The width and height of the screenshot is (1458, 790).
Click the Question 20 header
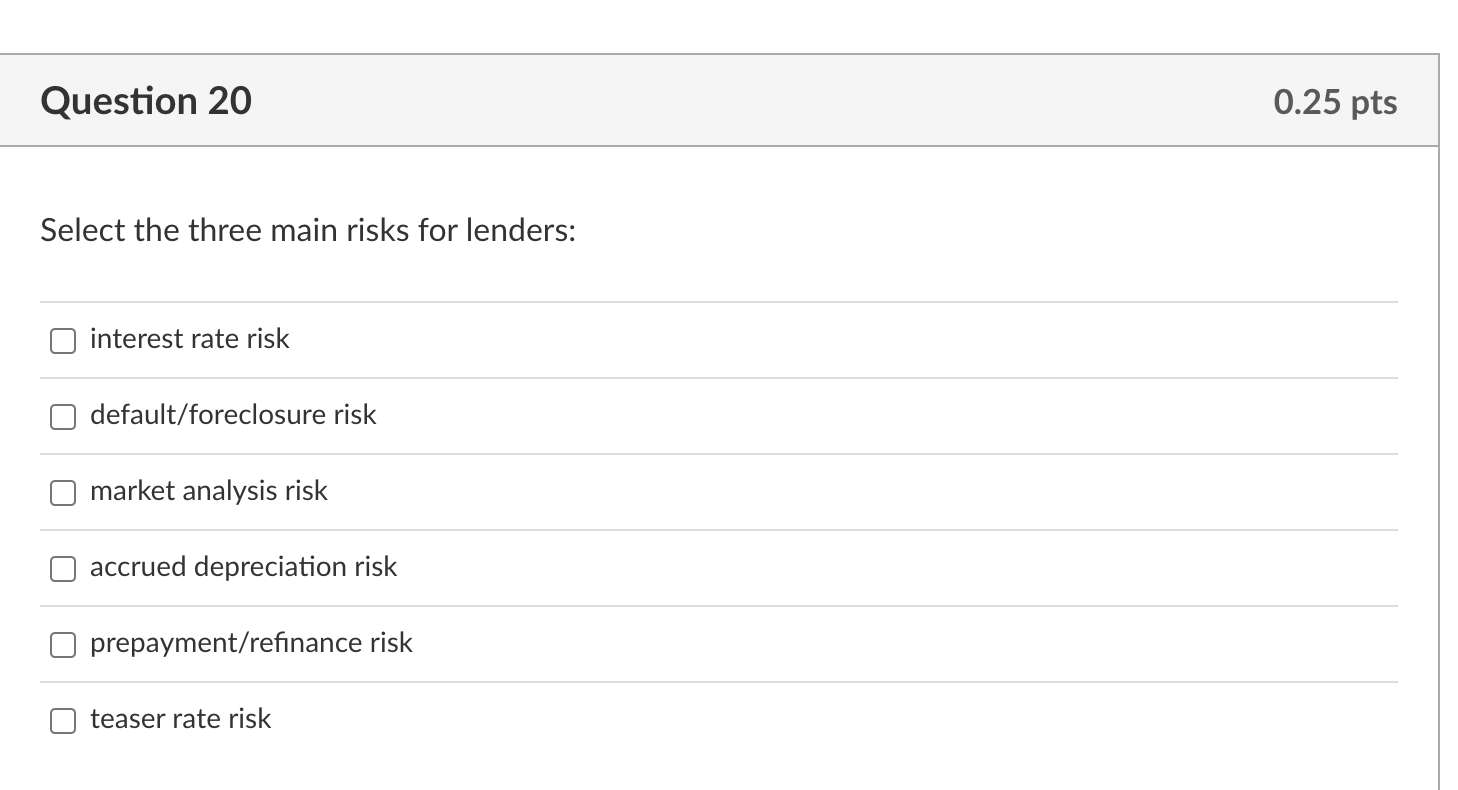click(x=146, y=100)
